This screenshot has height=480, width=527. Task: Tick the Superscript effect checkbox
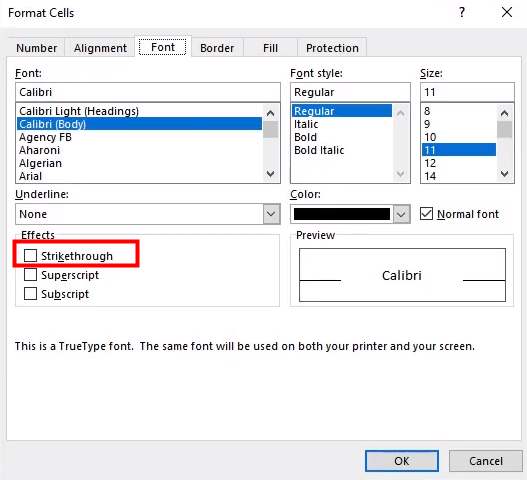(30, 275)
